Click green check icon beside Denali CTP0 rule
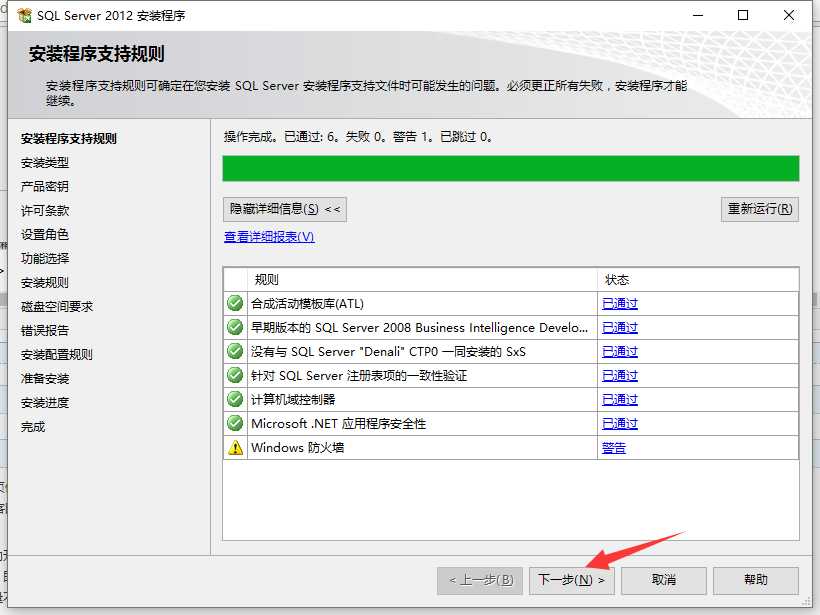Viewport: 820px width, 615px height. click(x=235, y=351)
